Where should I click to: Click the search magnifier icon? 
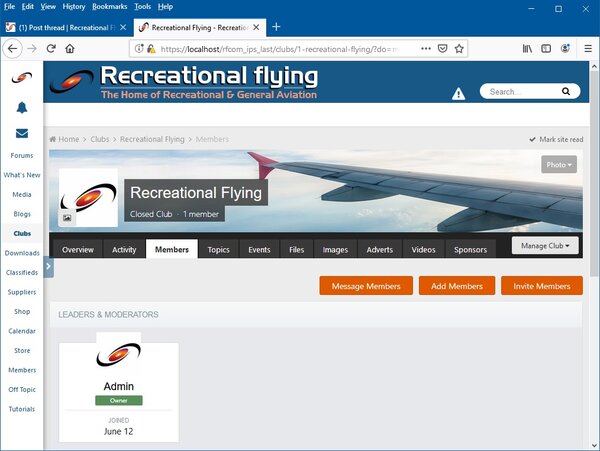[x=567, y=91]
